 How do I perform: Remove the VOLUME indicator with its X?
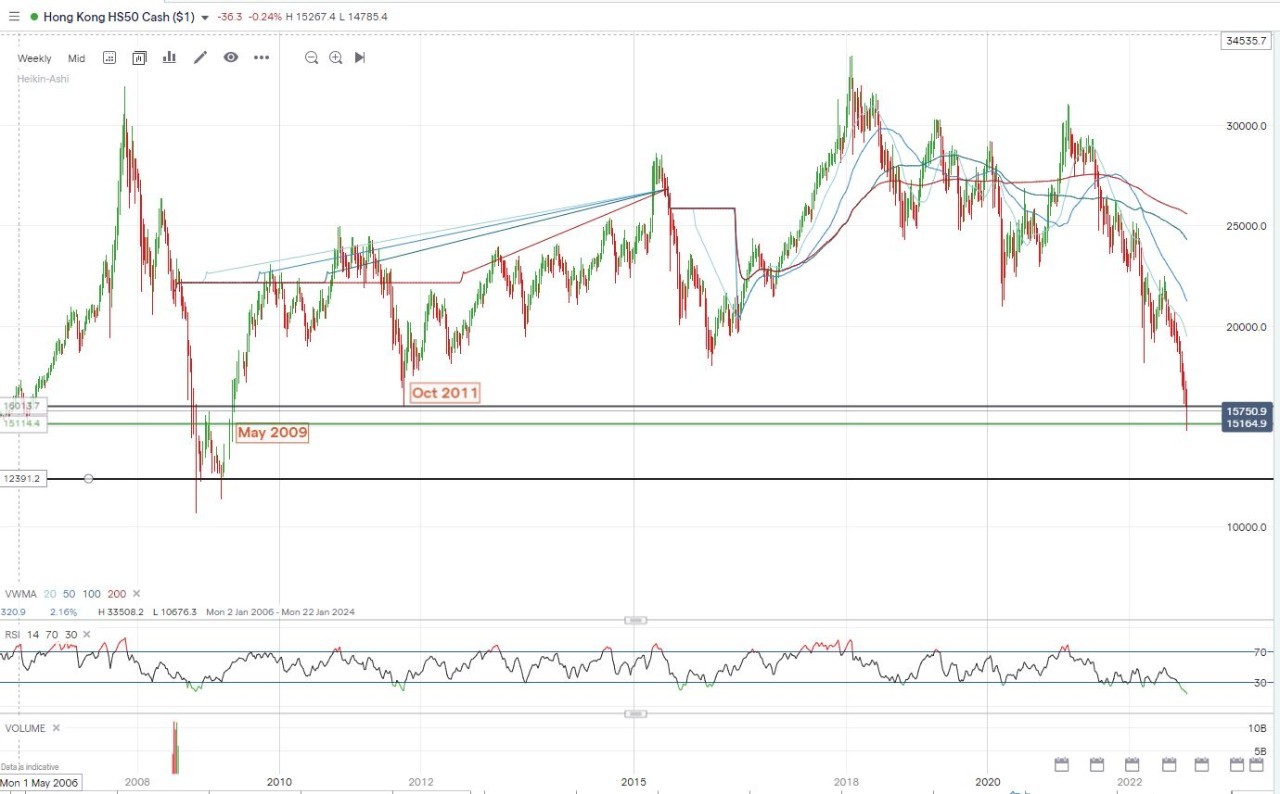(56, 728)
